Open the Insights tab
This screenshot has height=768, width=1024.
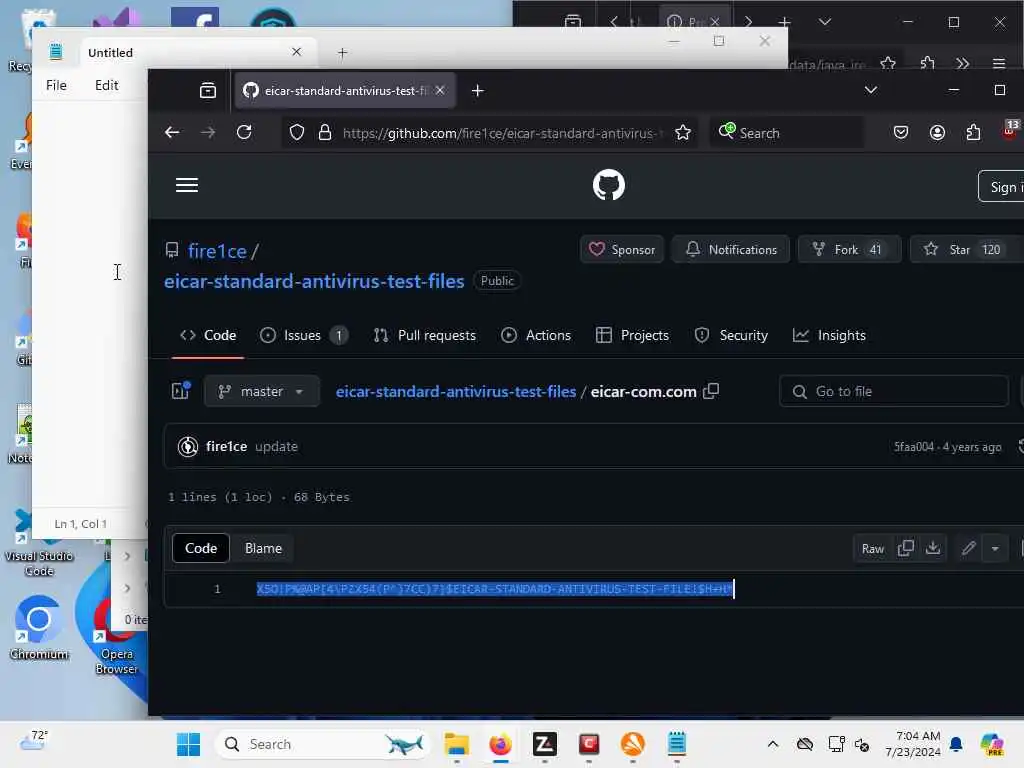[829, 335]
